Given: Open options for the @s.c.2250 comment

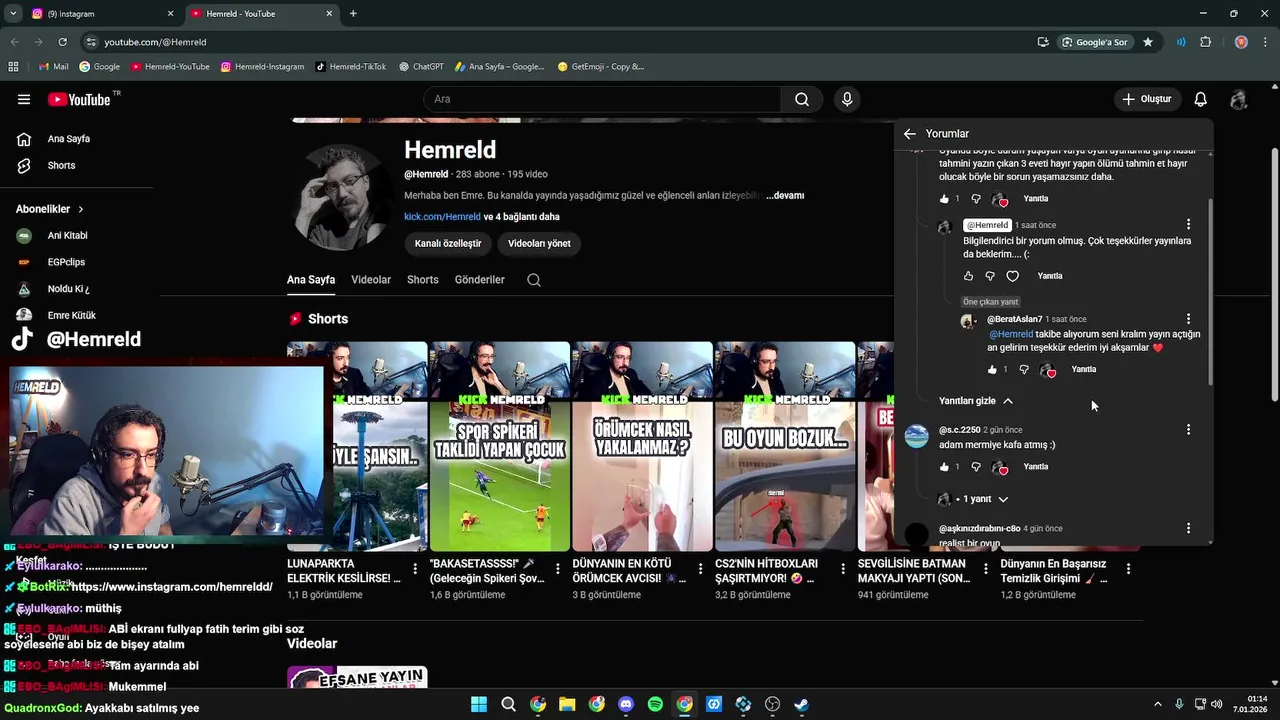Looking at the screenshot, I should [x=1188, y=430].
